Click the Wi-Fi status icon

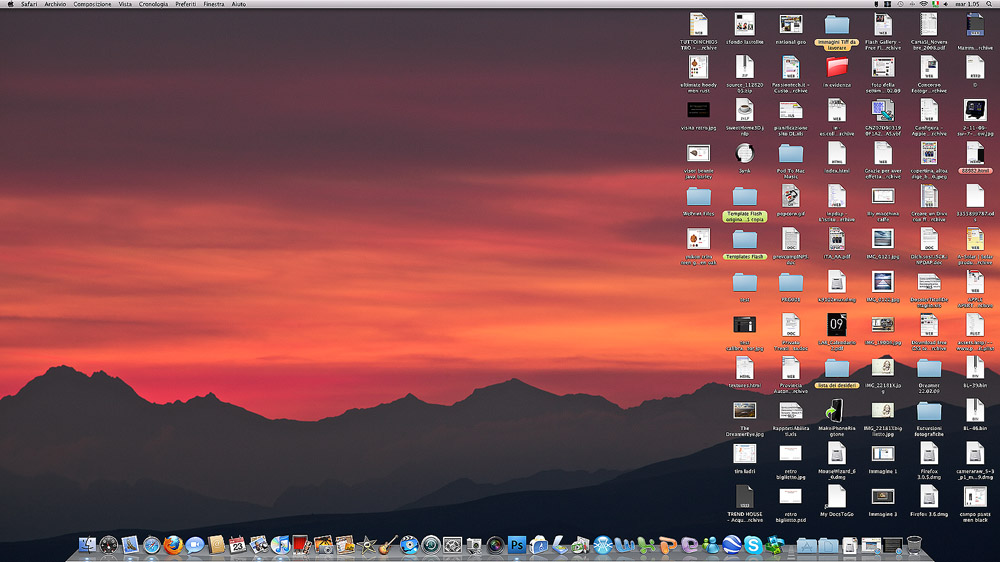click(x=923, y=4)
